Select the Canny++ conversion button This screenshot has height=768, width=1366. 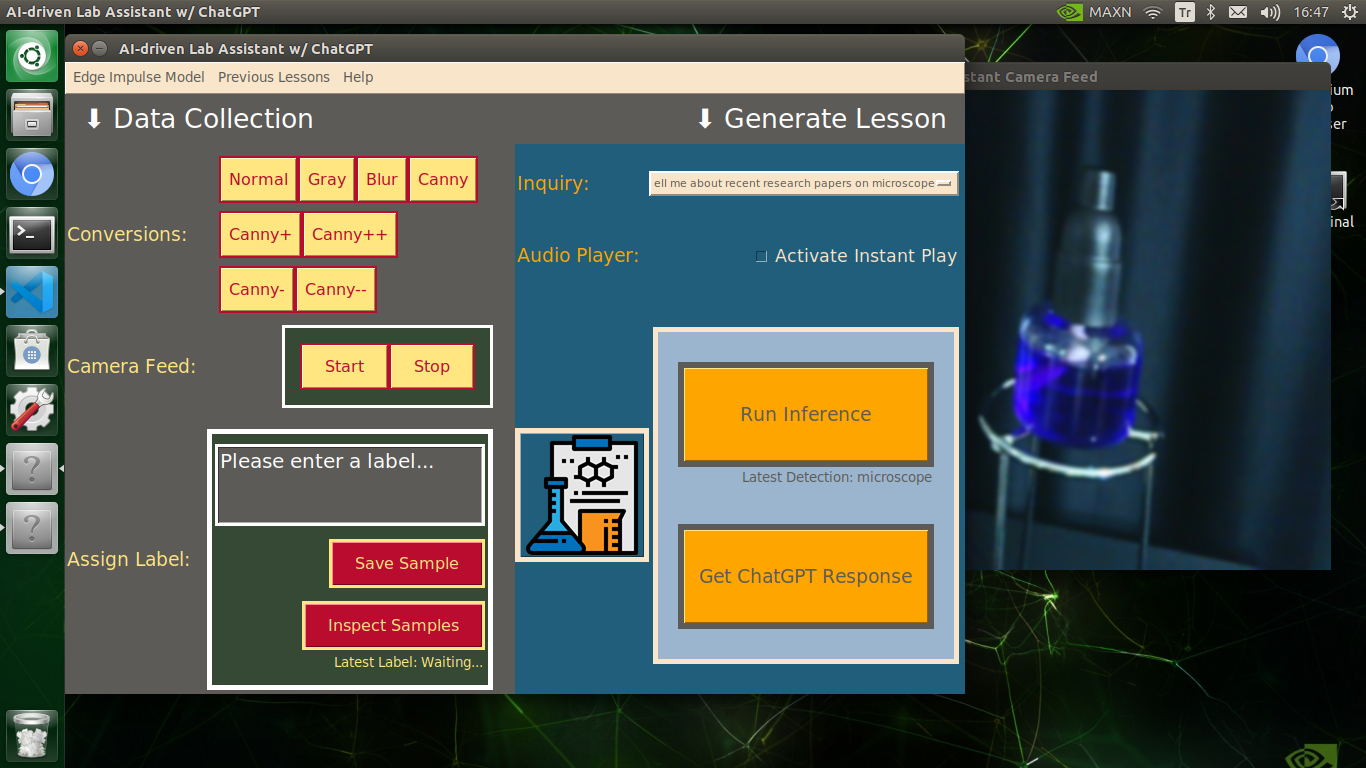(x=349, y=234)
